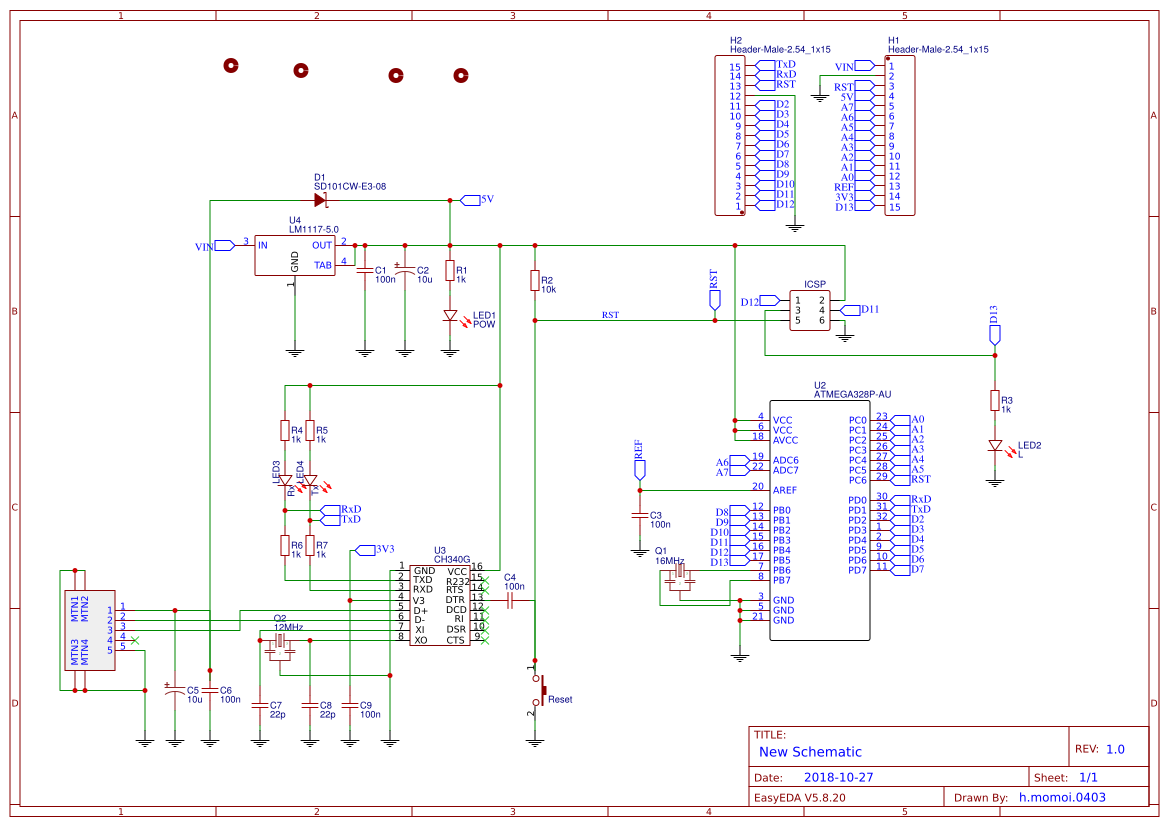This screenshot has width=1169, height=827.
Task: Click the D1 SD101CW diode symbol
Action: 320,200
